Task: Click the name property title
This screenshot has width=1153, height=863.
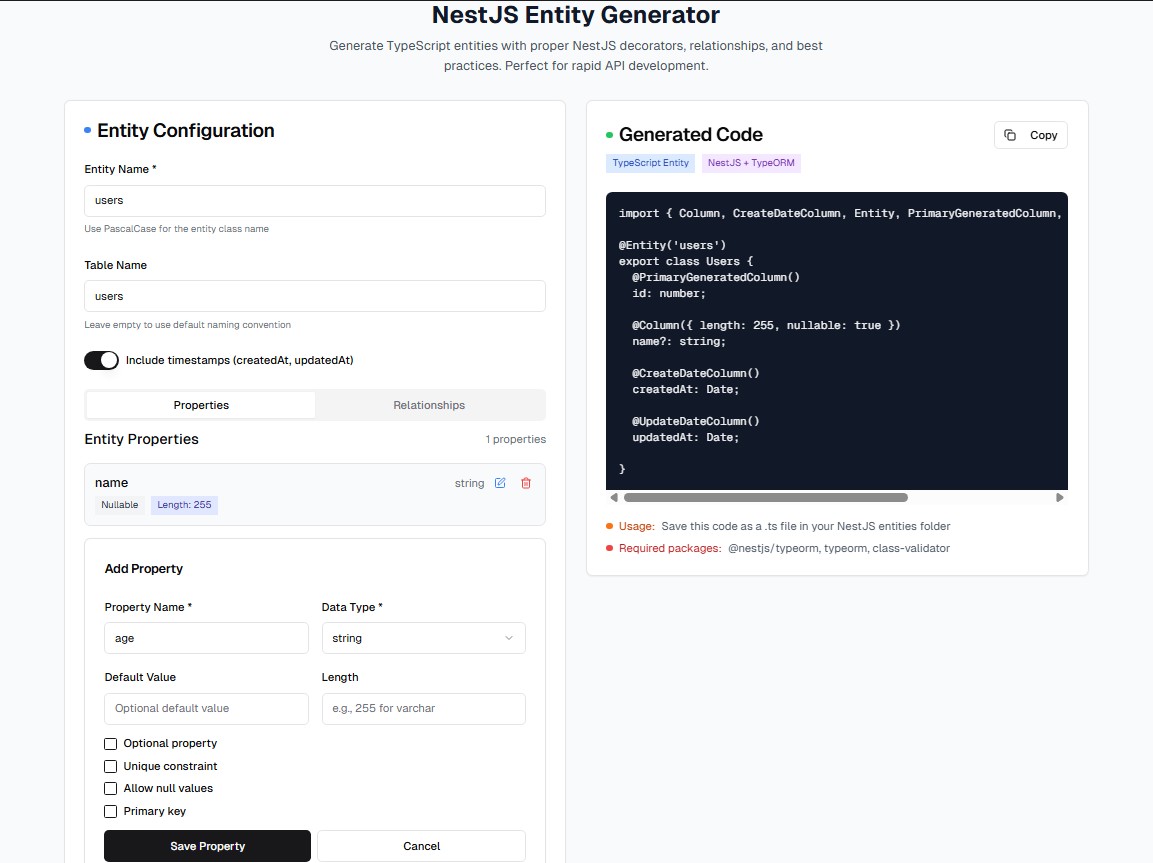Action: (112, 483)
